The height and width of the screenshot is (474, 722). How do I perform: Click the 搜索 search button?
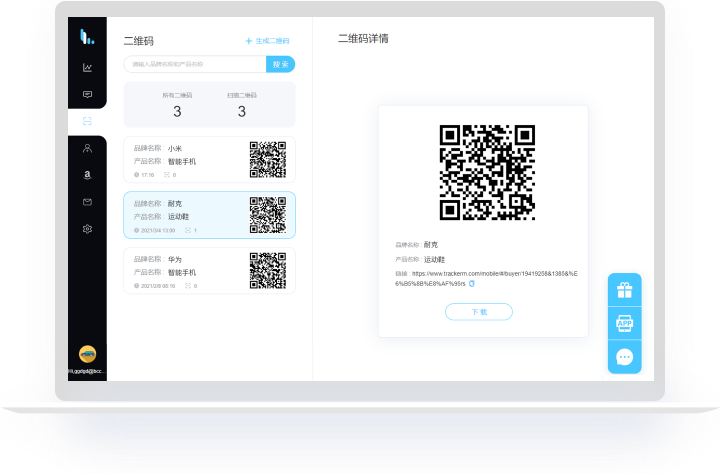(x=280, y=64)
